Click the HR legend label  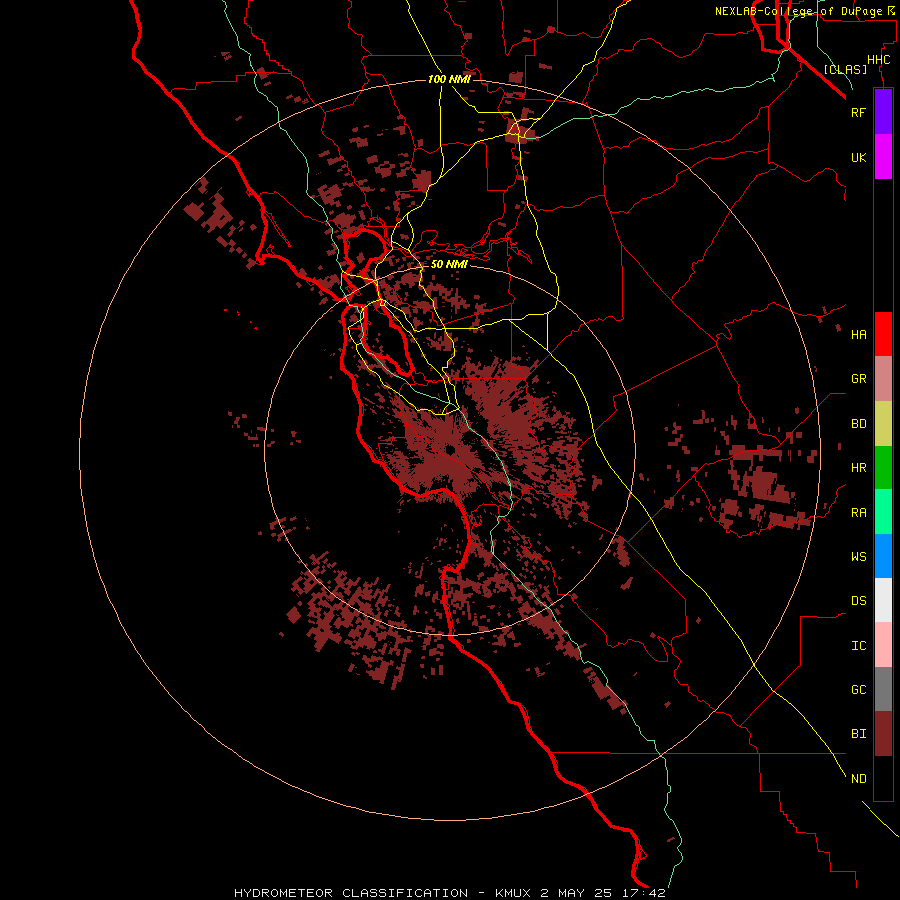pos(859,468)
